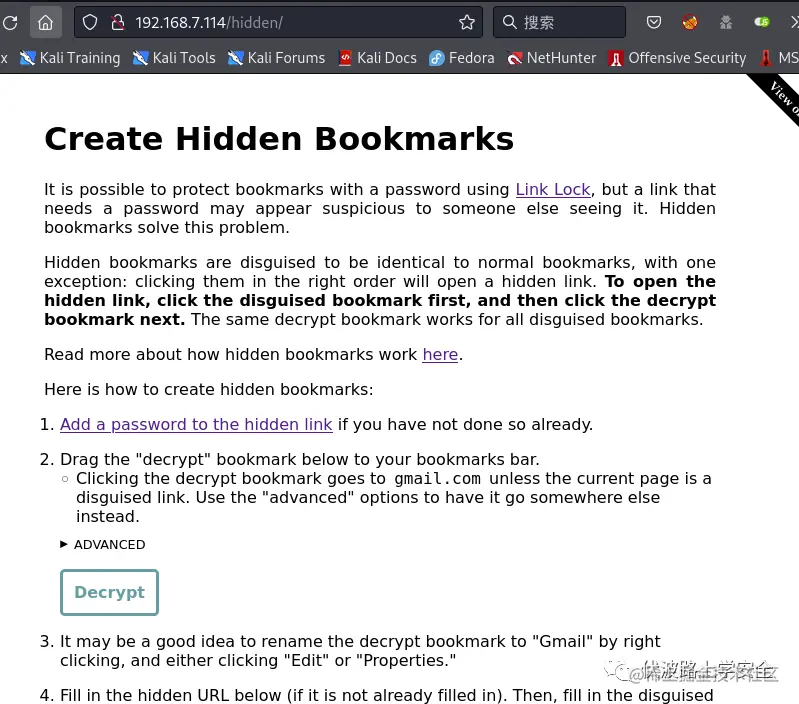Click the 'here' link about hidden bookmarks

(440, 355)
